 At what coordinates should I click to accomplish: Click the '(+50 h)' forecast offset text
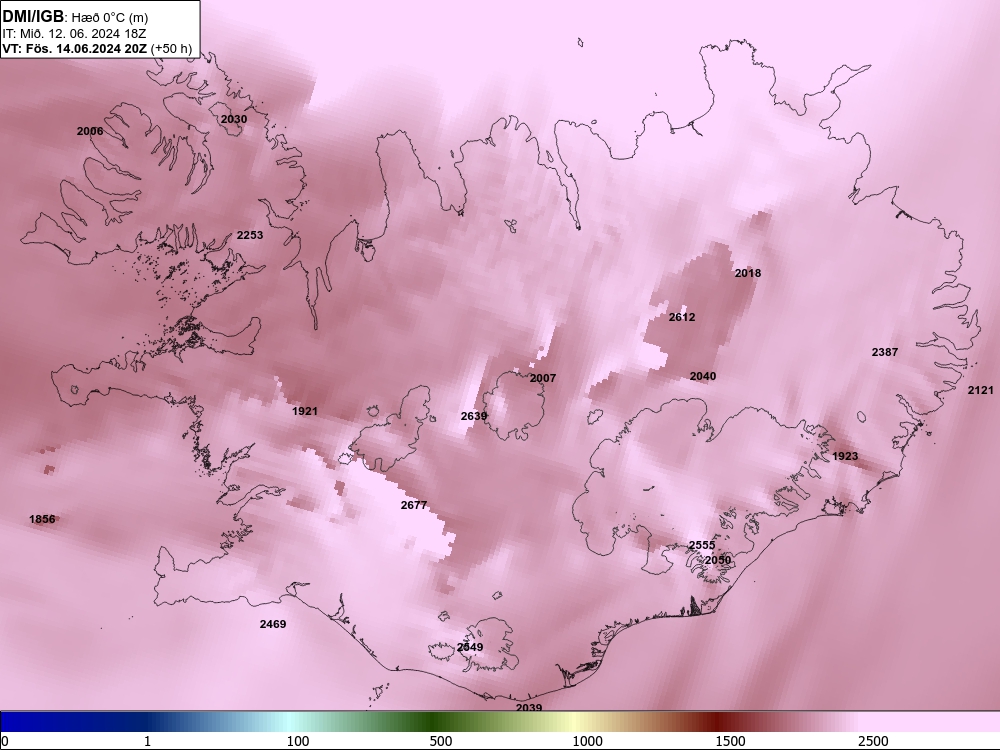pyautogui.click(x=172, y=48)
